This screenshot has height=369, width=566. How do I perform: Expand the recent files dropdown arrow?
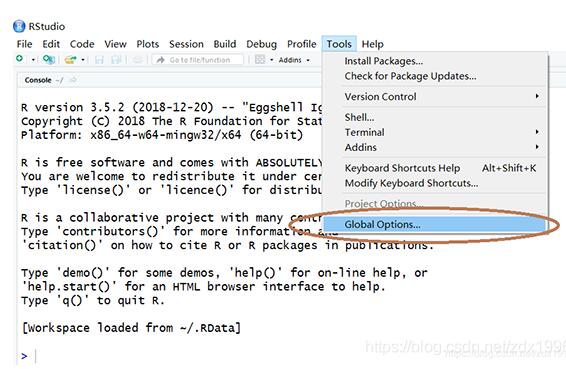(x=83, y=60)
